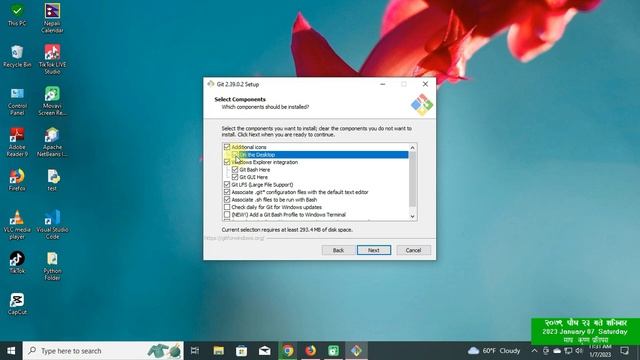640x360 pixels.
Task: Open the gitforwindows.org link
Action: [x=235, y=238]
